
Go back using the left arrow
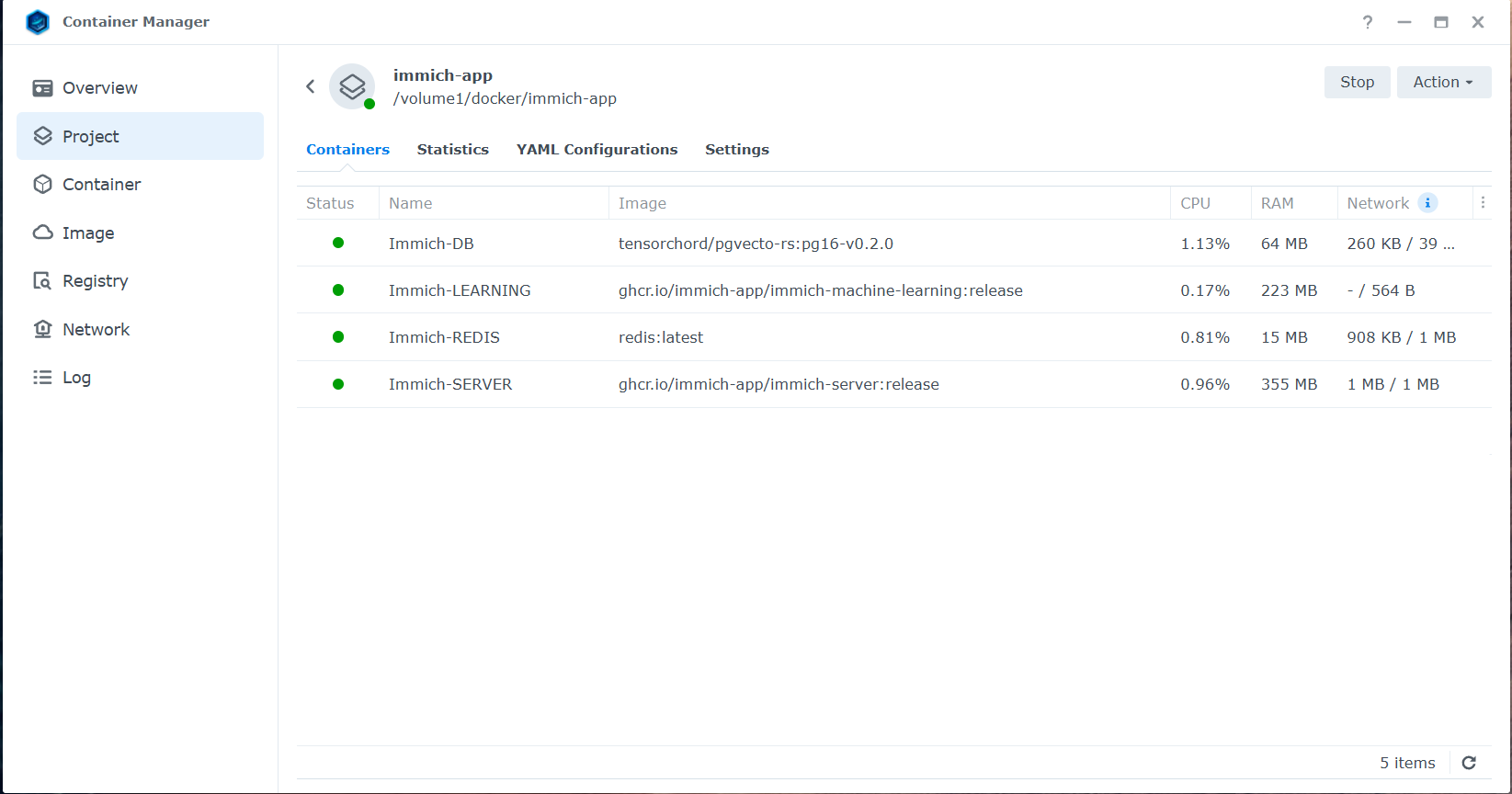point(311,86)
